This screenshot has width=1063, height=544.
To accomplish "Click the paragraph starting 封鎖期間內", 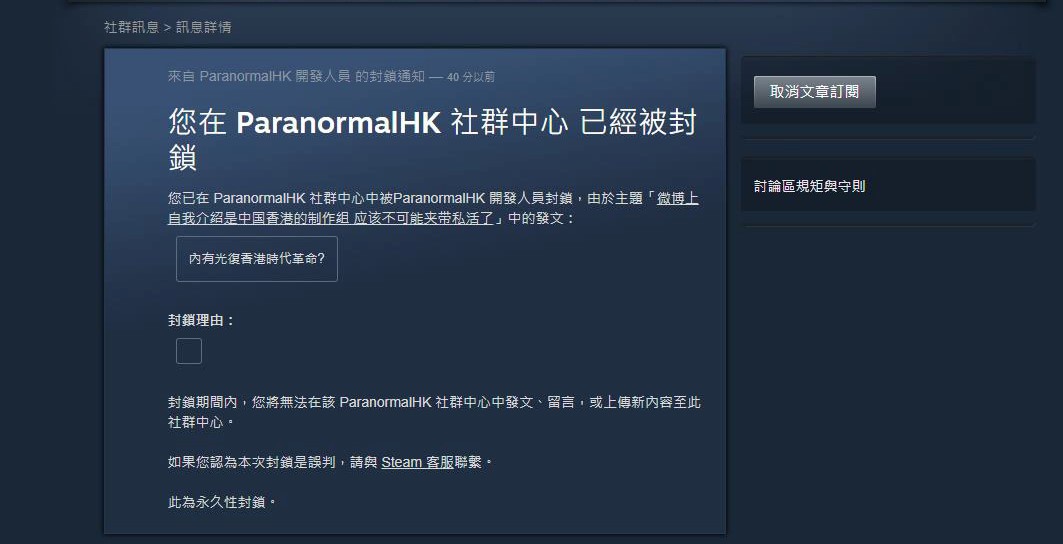I will tap(435, 412).
